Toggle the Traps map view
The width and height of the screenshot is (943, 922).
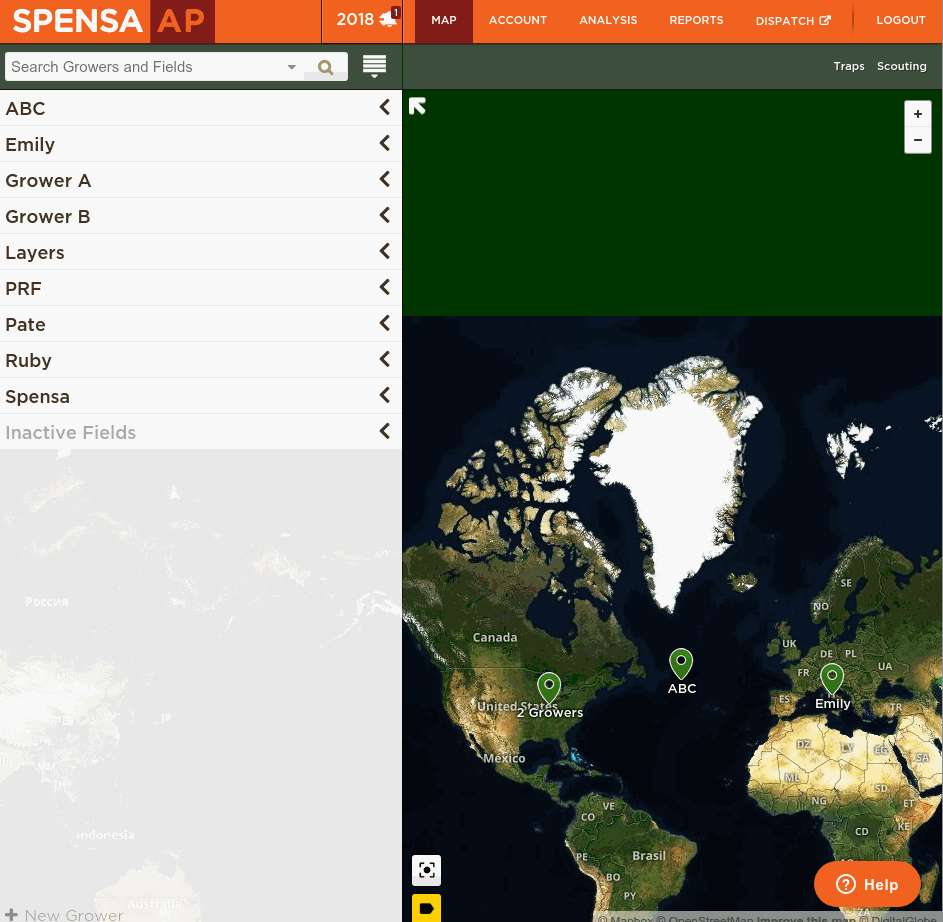pos(849,66)
